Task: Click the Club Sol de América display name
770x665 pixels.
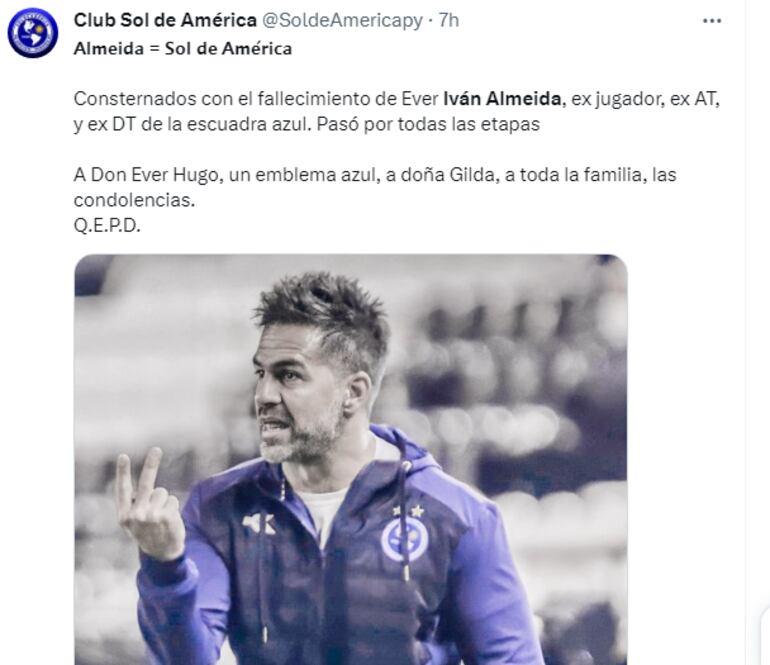Action: 165,20
